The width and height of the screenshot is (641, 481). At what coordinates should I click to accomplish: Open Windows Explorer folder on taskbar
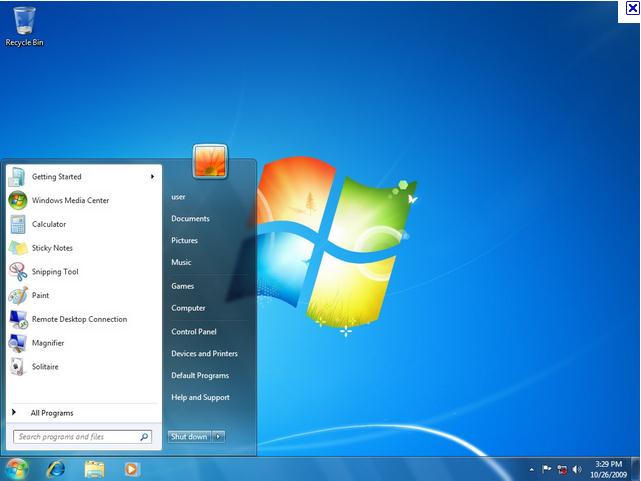[94, 469]
